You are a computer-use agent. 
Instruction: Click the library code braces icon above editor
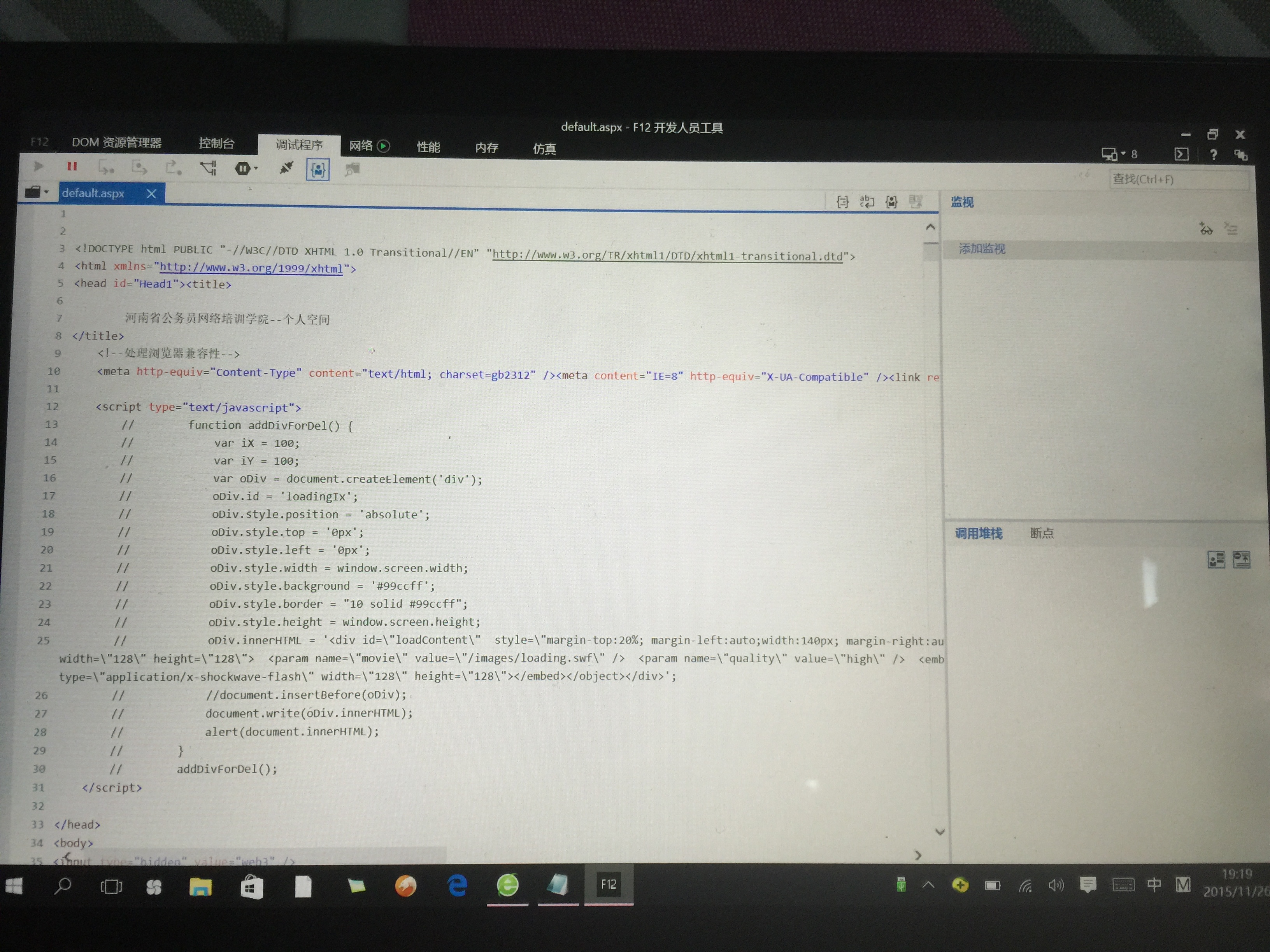click(x=891, y=201)
